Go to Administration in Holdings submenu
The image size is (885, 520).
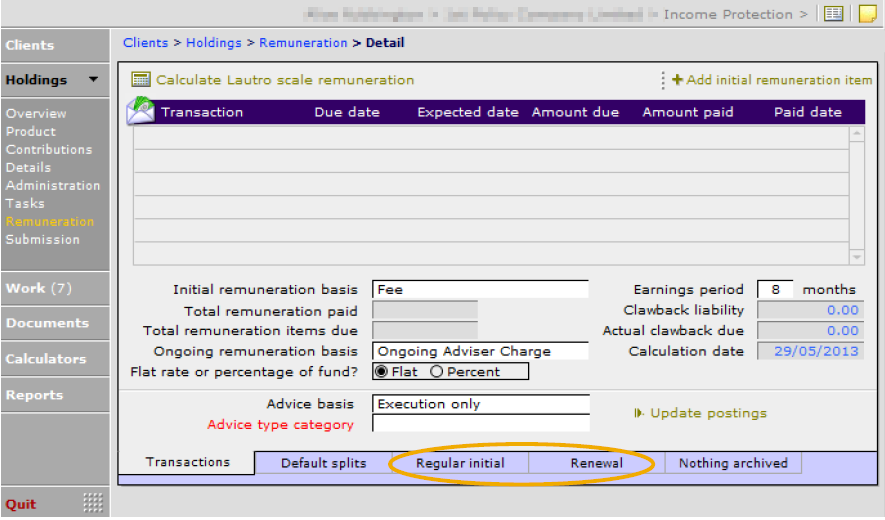[53, 186]
